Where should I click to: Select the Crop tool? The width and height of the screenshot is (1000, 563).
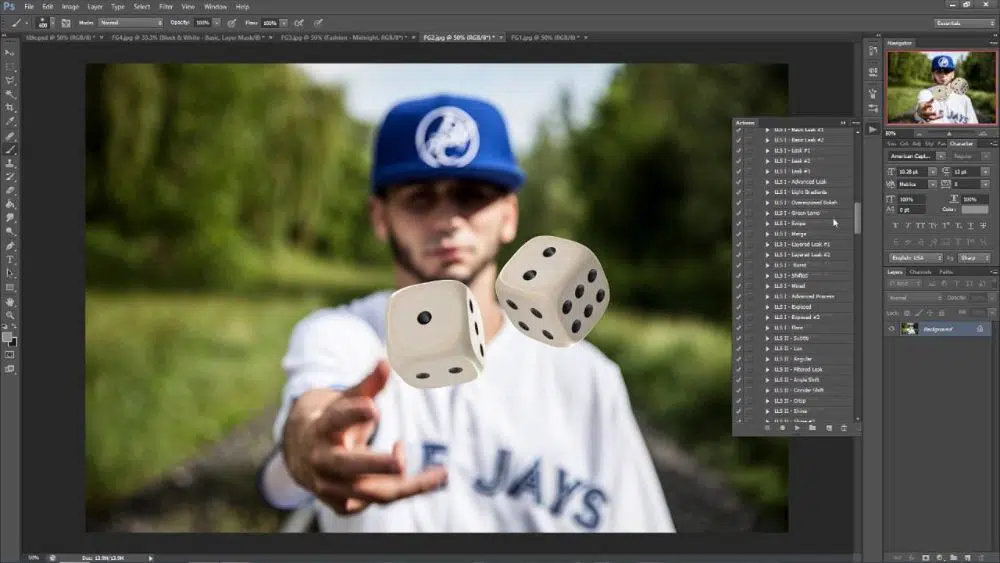(10, 107)
